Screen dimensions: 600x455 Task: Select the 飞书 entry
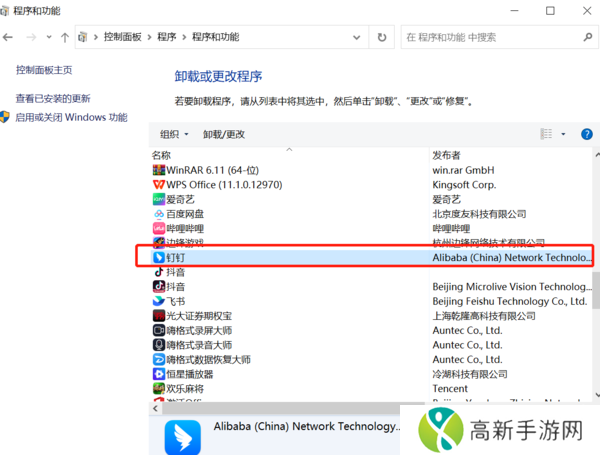tap(176, 301)
